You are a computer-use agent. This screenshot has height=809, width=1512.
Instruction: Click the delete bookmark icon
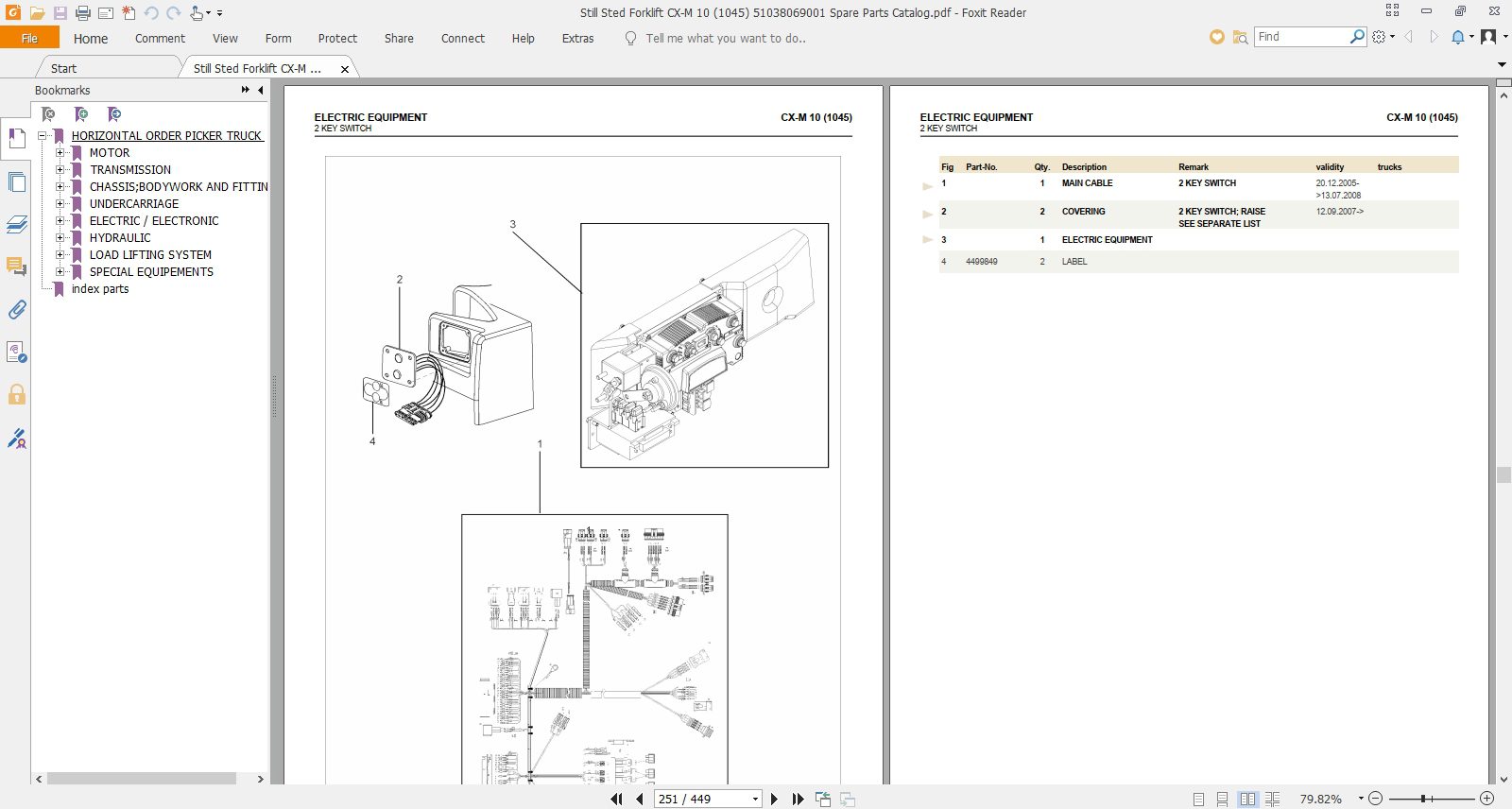pos(48,114)
